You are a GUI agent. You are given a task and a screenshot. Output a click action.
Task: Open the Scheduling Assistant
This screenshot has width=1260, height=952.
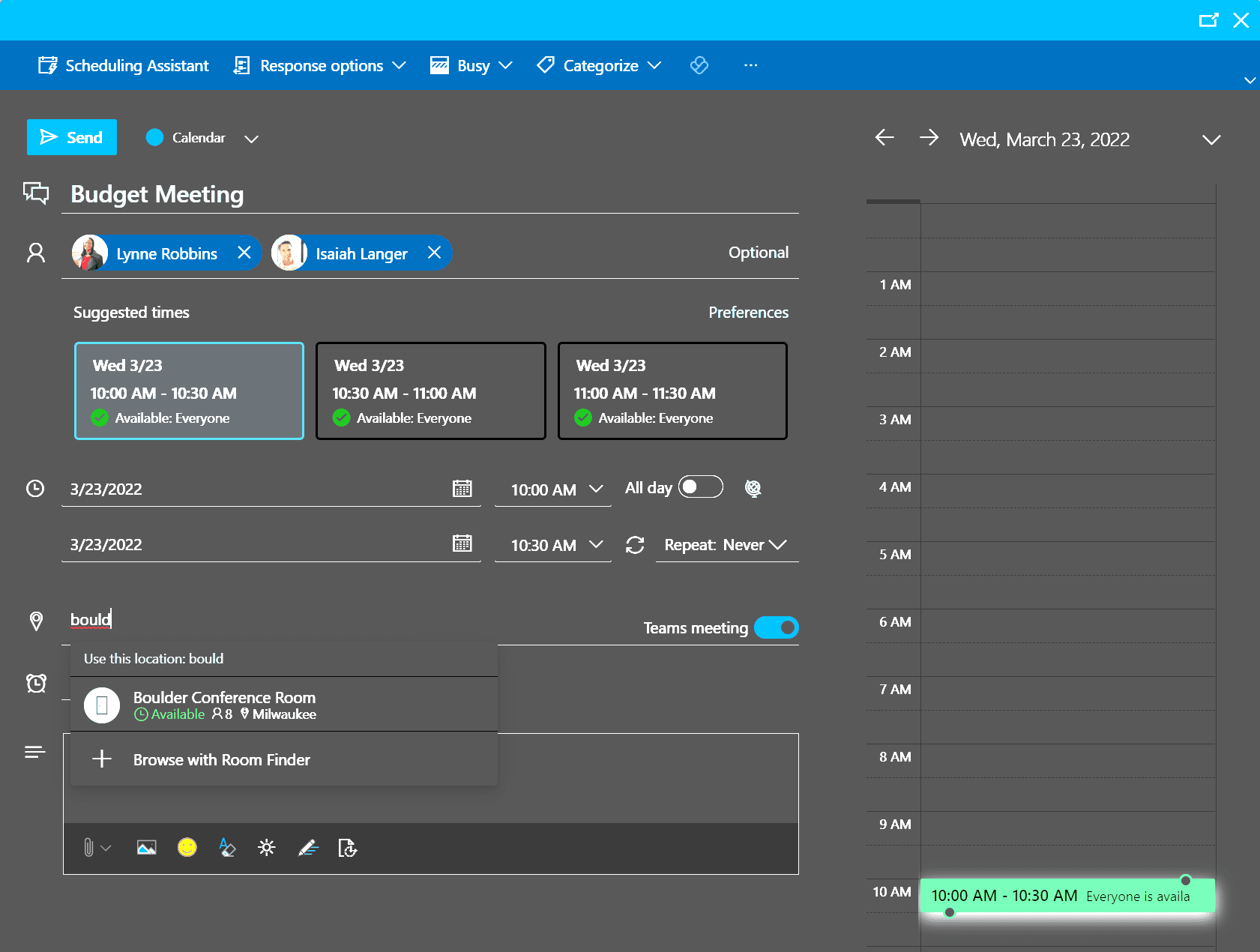pyautogui.click(x=124, y=66)
